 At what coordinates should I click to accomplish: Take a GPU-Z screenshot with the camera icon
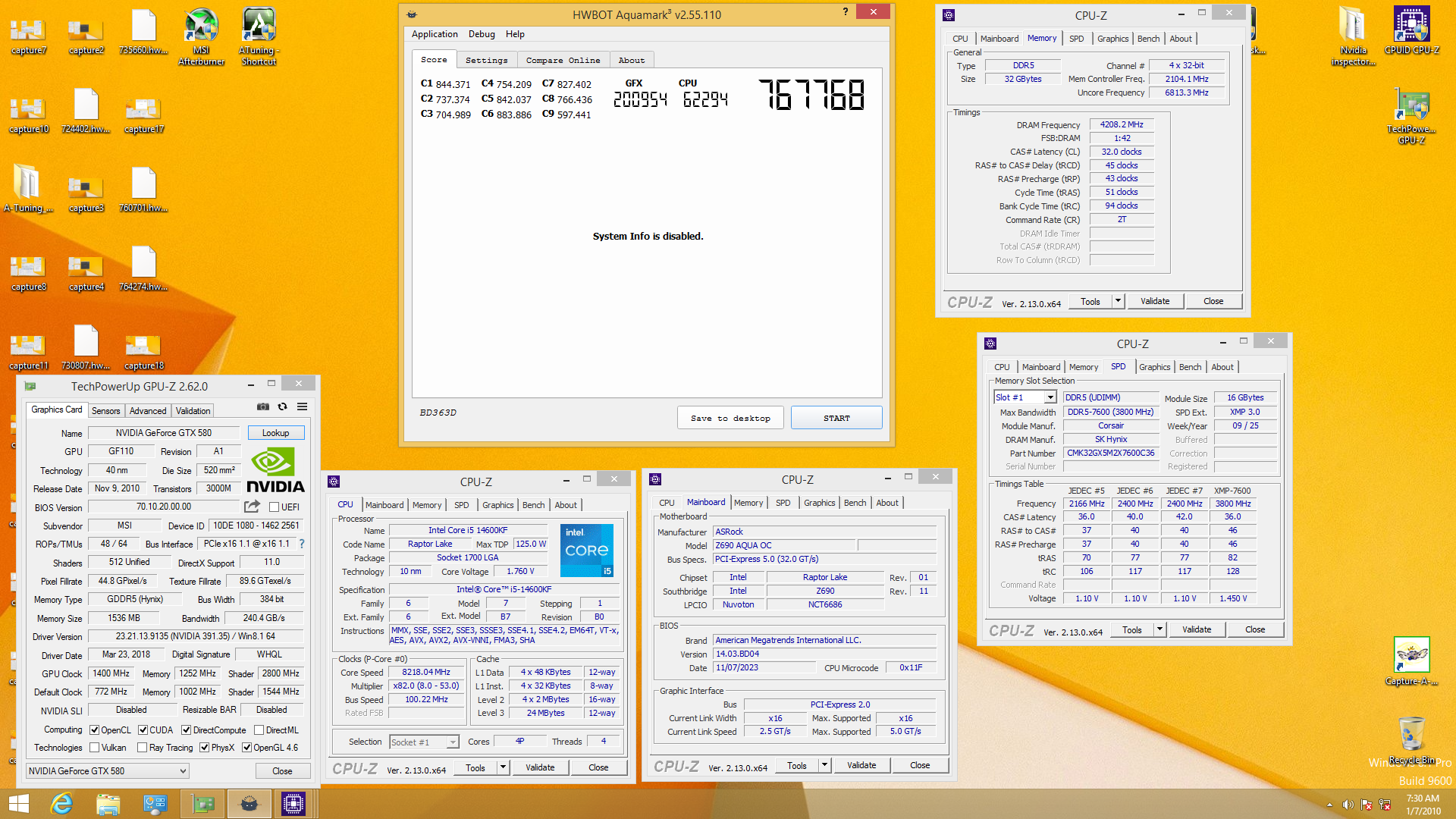coord(262,406)
